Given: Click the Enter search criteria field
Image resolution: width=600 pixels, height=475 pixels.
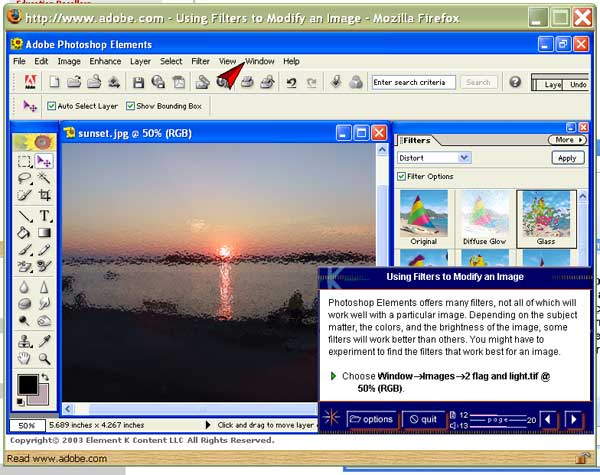Looking at the screenshot, I should pos(414,82).
